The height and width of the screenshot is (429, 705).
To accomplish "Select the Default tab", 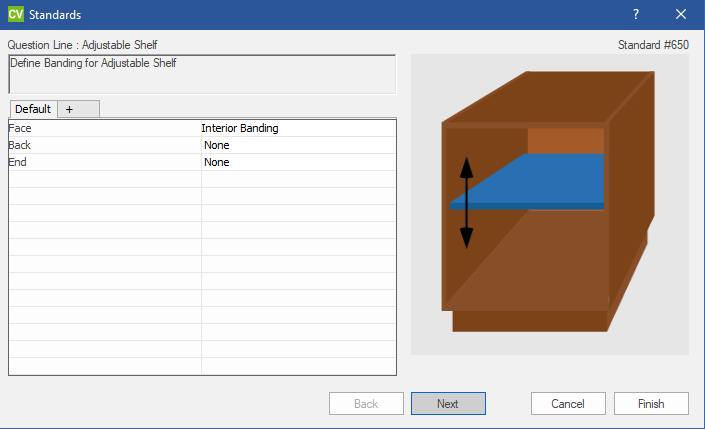I will pyautogui.click(x=33, y=109).
